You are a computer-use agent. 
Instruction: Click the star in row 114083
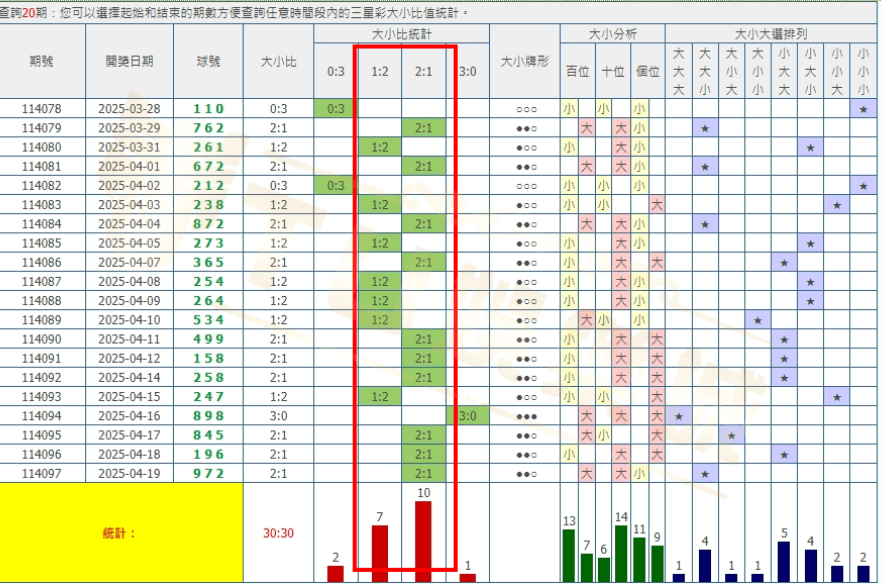point(837,205)
